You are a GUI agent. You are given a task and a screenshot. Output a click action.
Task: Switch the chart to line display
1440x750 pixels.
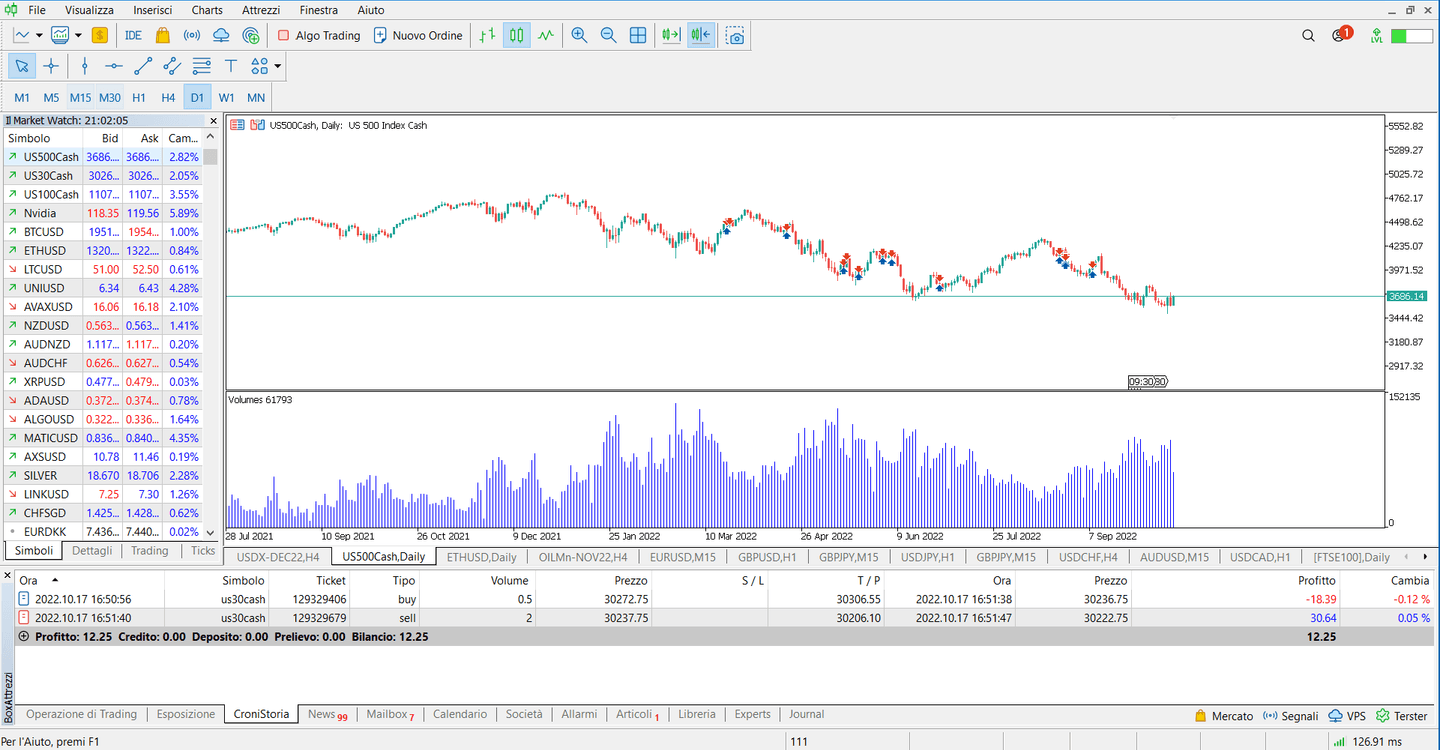point(545,35)
